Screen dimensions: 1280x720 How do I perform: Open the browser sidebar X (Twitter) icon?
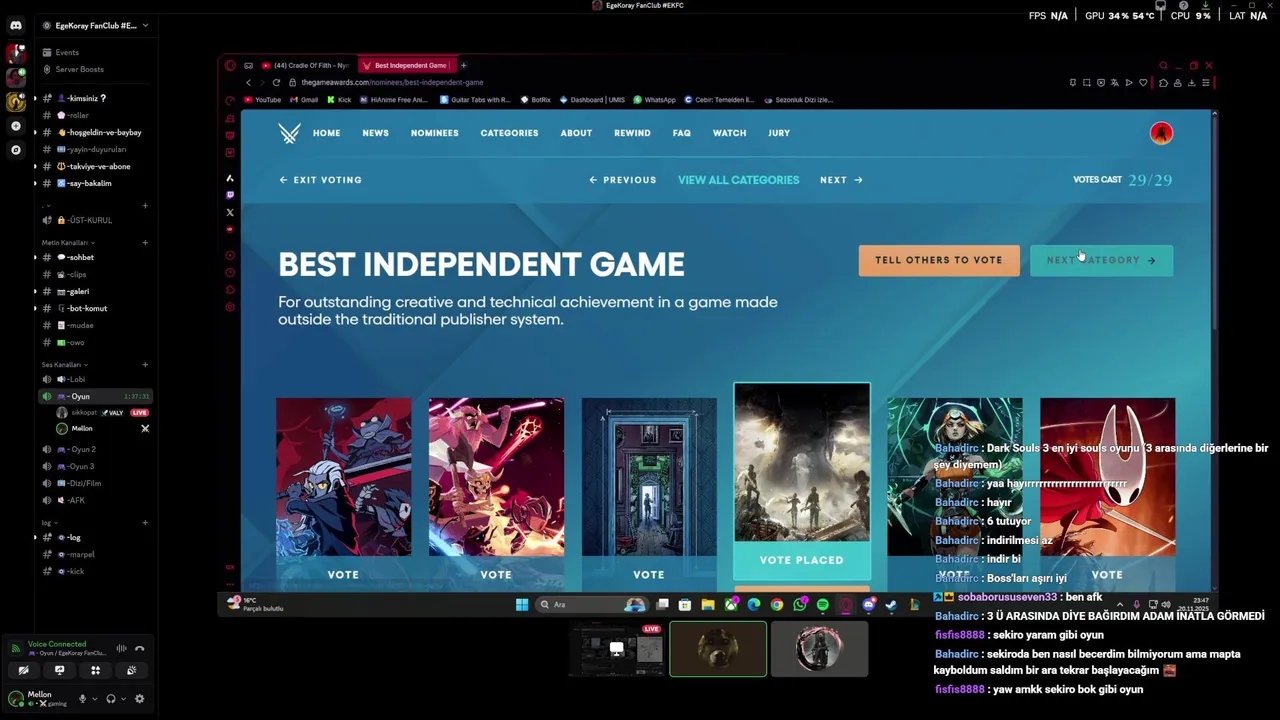pos(230,212)
